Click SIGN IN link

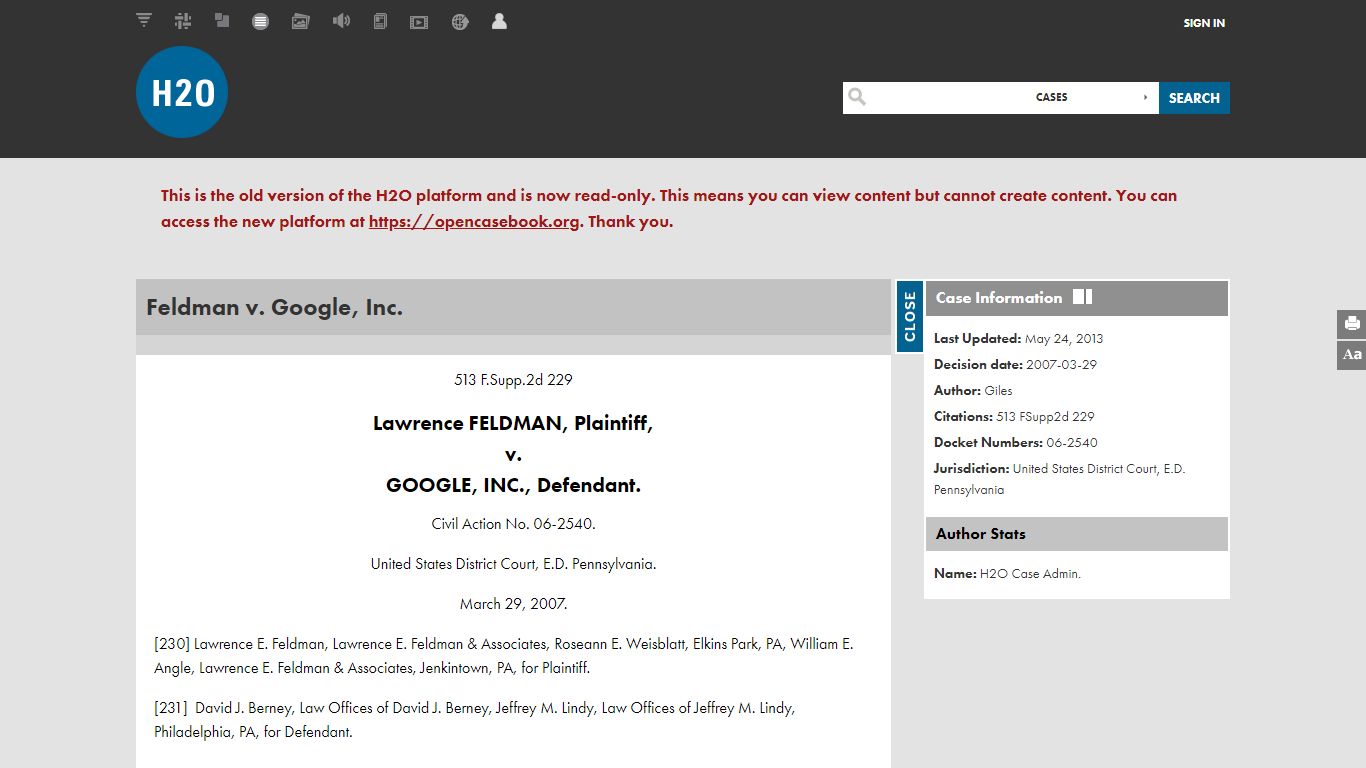1204,23
